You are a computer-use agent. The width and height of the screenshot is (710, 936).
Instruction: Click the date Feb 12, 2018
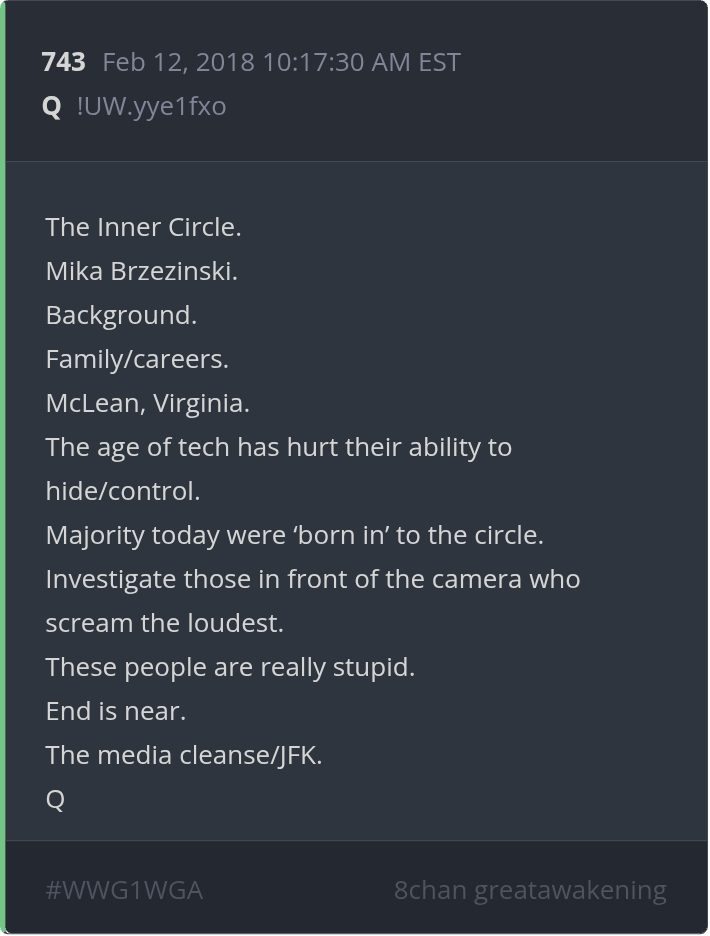click(x=179, y=62)
